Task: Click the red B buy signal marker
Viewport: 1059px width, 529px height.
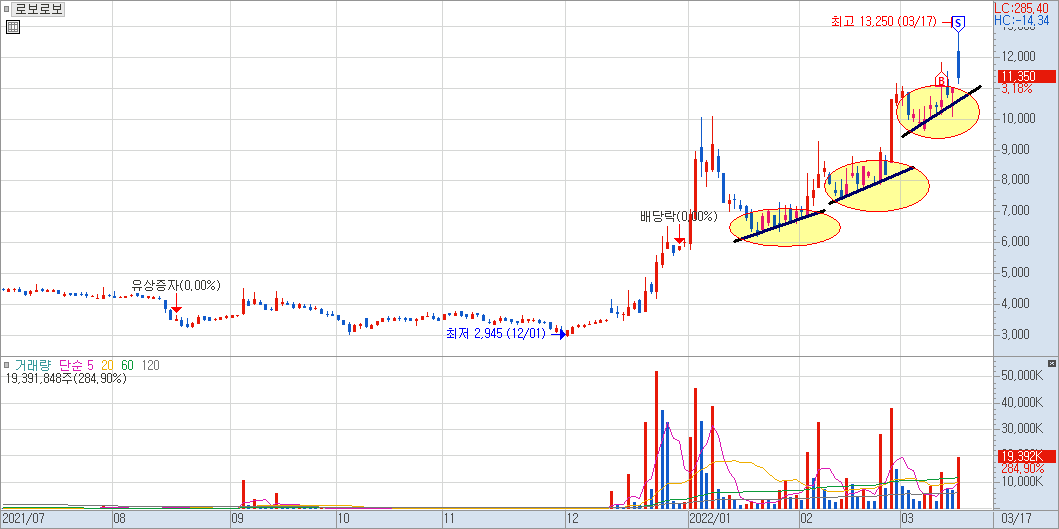Action: pyautogui.click(x=941, y=81)
